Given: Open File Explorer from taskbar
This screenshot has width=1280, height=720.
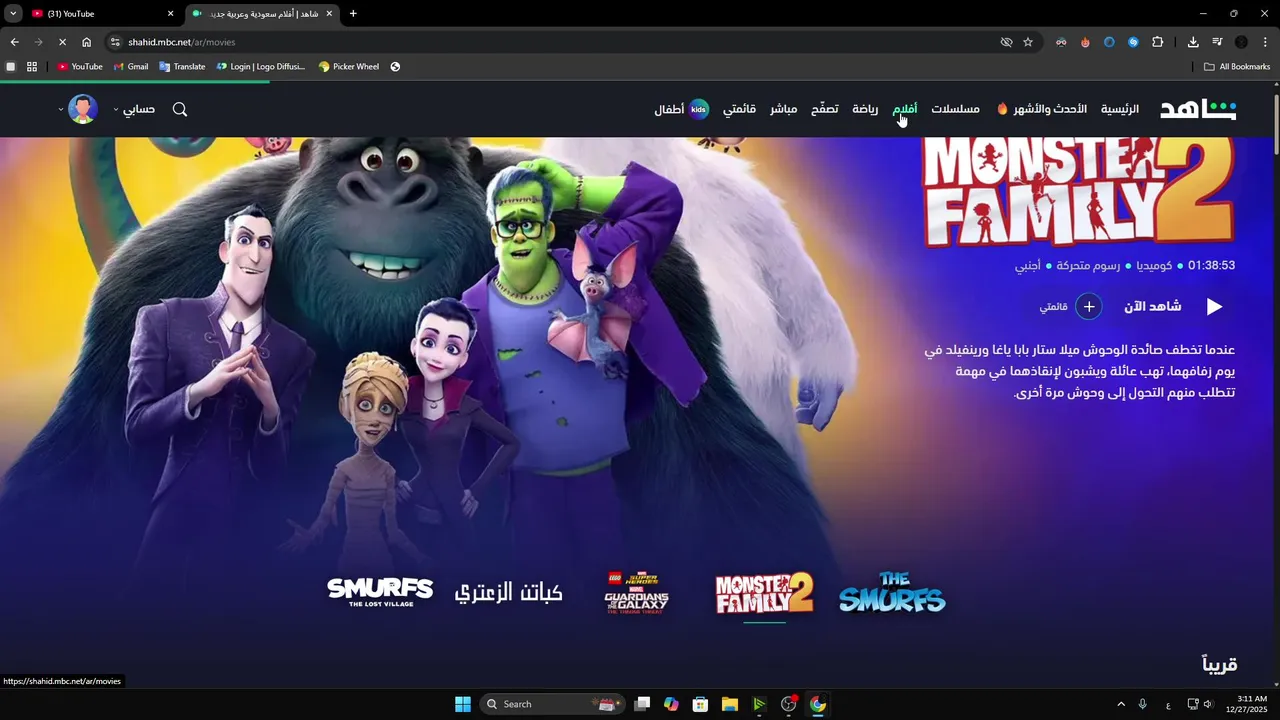Looking at the screenshot, I should 729,704.
